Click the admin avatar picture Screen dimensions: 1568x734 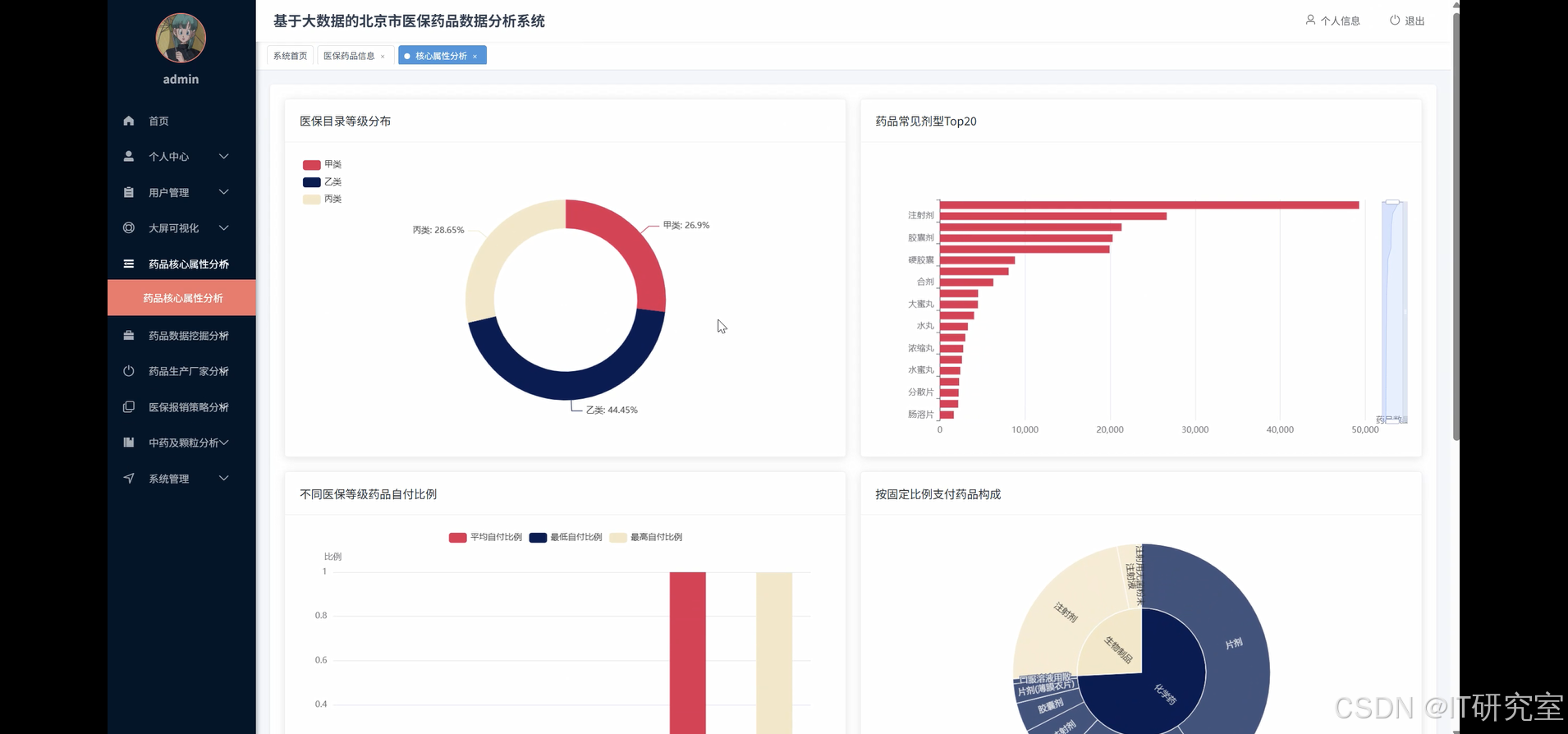pos(181,38)
